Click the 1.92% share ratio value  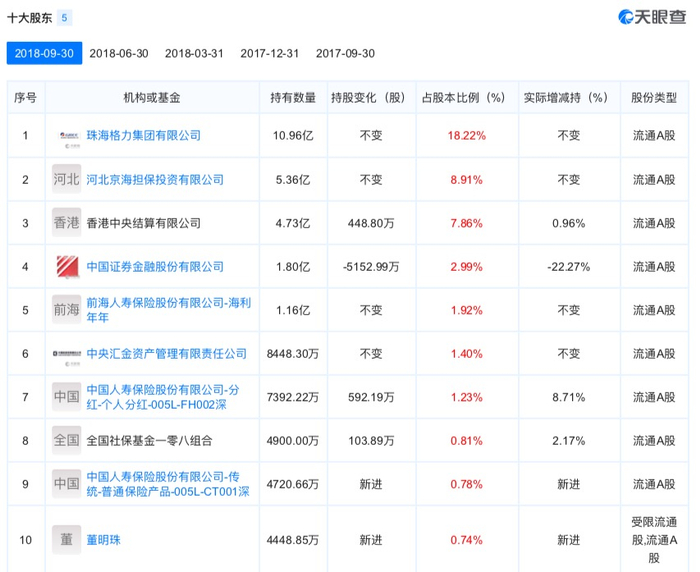[x=467, y=310]
